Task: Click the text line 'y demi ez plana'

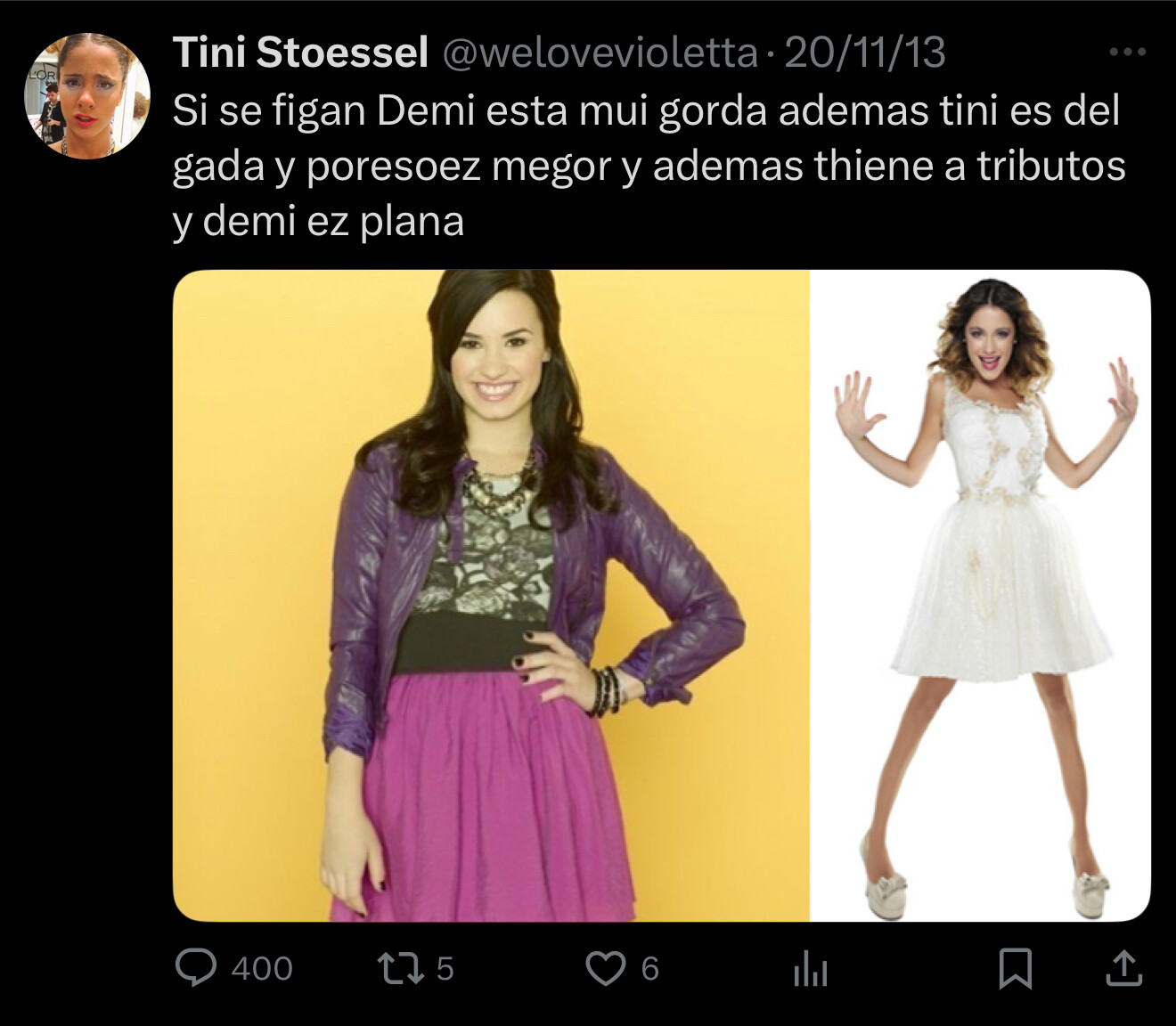Action: tap(318, 221)
